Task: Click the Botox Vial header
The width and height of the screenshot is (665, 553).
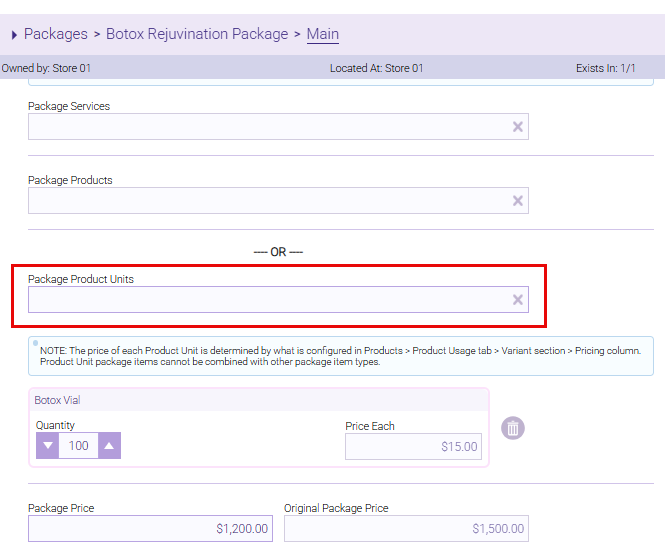Action: [58, 400]
